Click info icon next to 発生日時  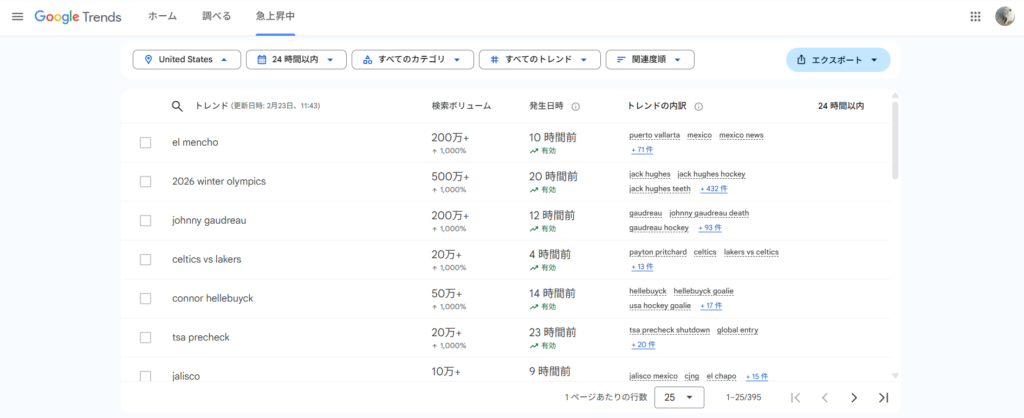pyautogui.click(x=575, y=106)
